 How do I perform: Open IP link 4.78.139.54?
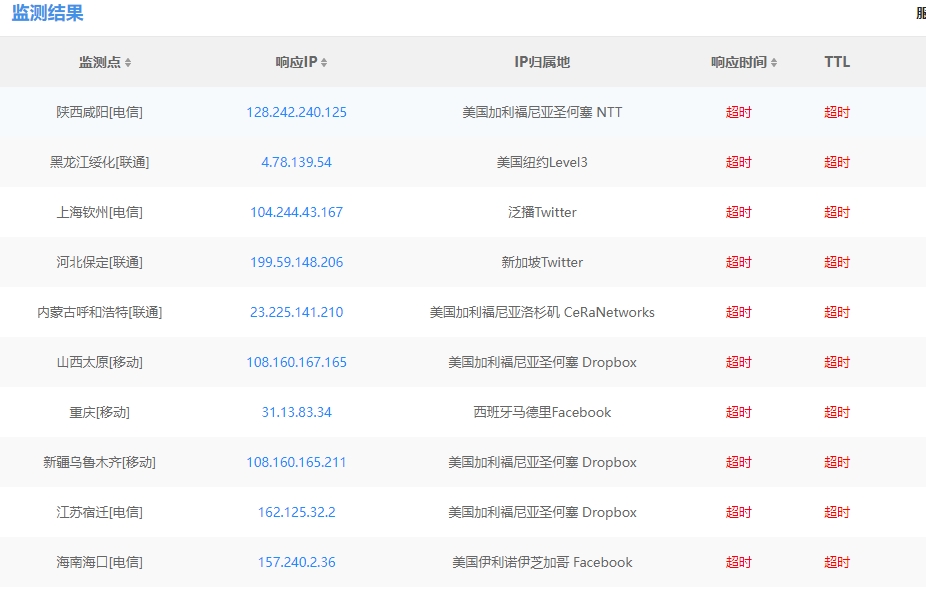(x=296, y=162)
